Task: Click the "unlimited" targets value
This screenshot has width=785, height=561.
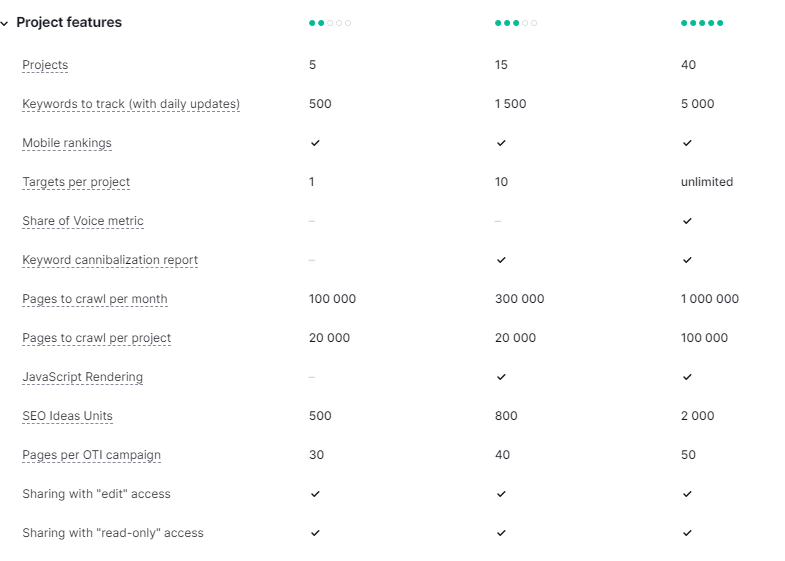Action: tap(707, 182)
